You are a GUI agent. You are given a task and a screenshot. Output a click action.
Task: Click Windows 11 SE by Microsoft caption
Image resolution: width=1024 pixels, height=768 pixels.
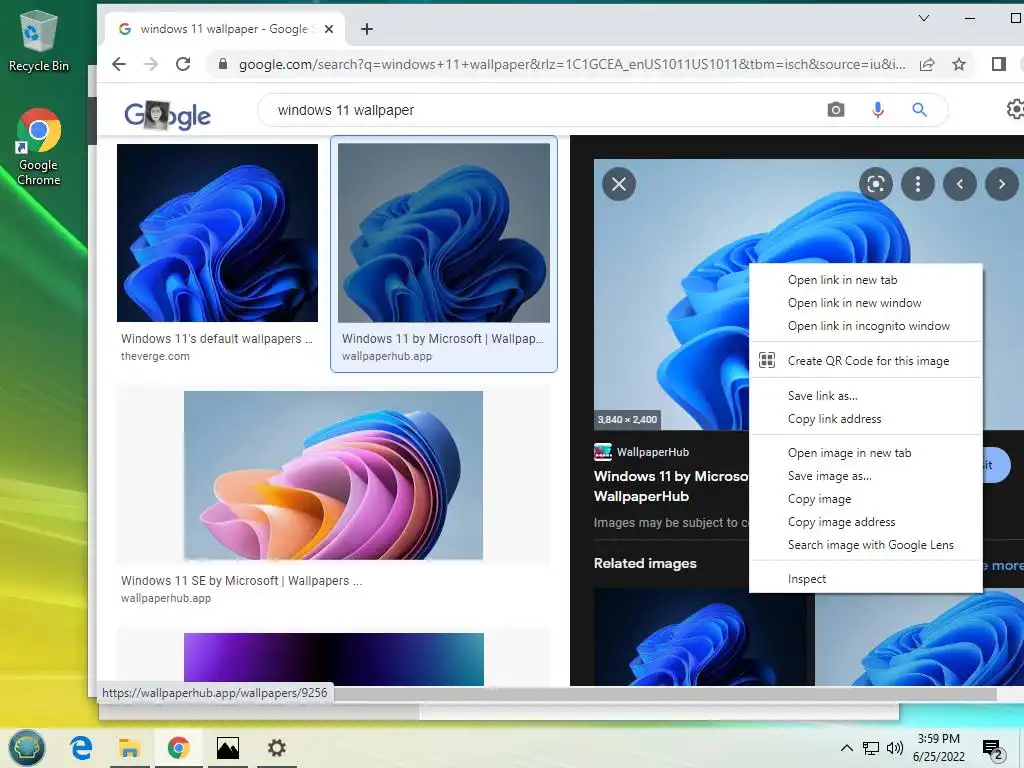(x=241, y=581)
